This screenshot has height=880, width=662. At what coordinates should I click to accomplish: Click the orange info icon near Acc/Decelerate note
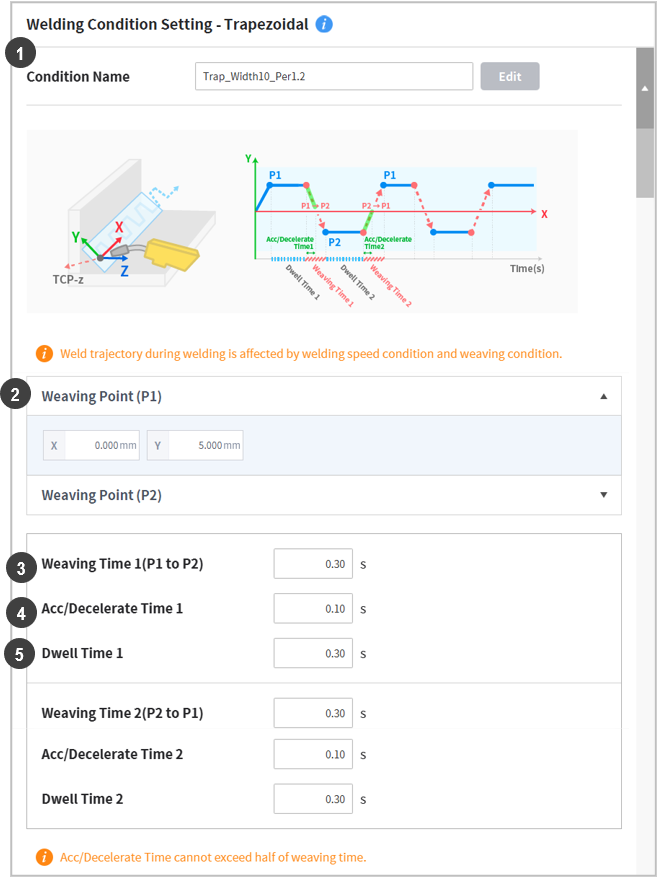click(44, 857)
